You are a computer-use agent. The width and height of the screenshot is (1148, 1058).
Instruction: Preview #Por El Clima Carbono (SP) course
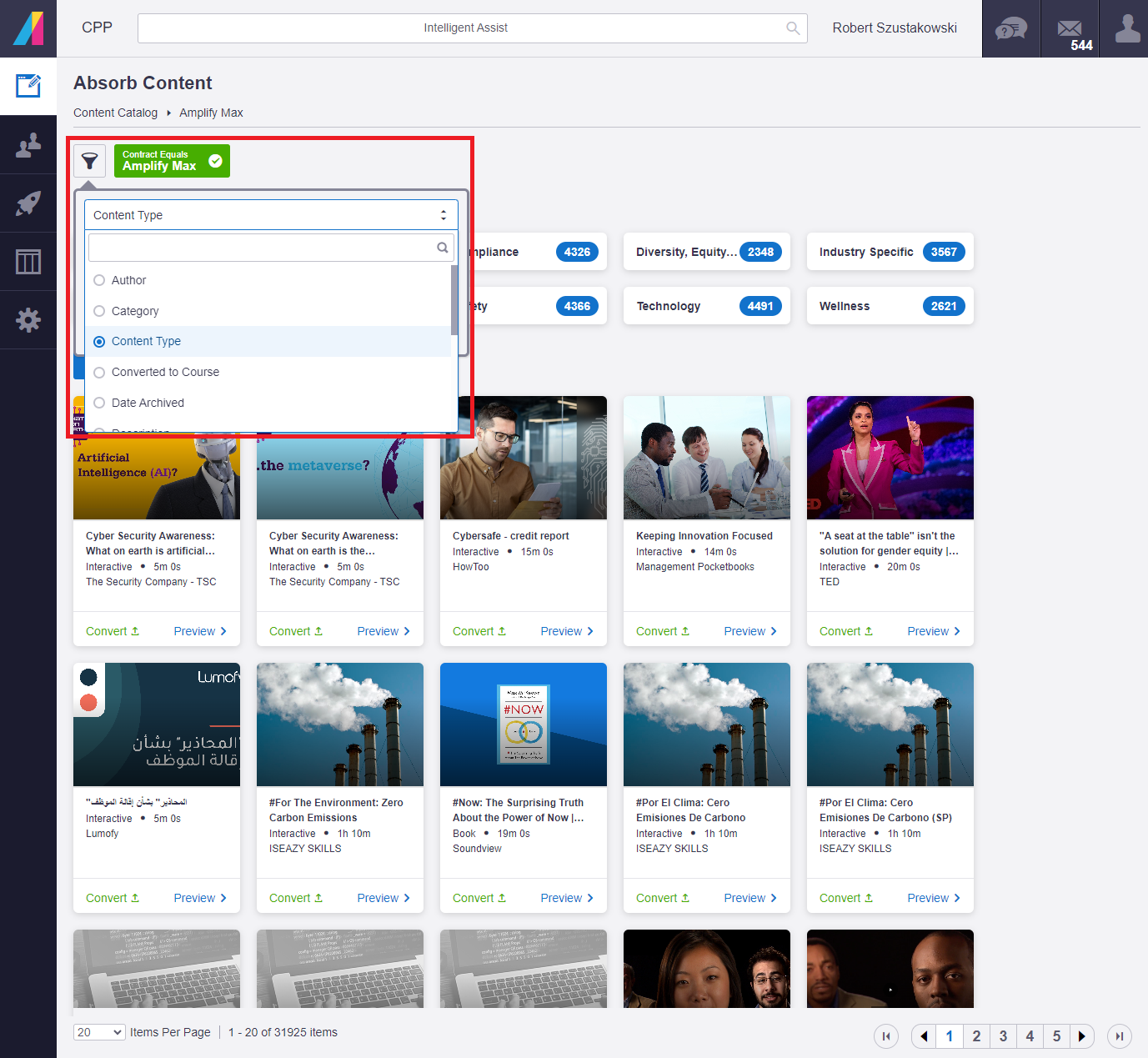tap(934, 898)
